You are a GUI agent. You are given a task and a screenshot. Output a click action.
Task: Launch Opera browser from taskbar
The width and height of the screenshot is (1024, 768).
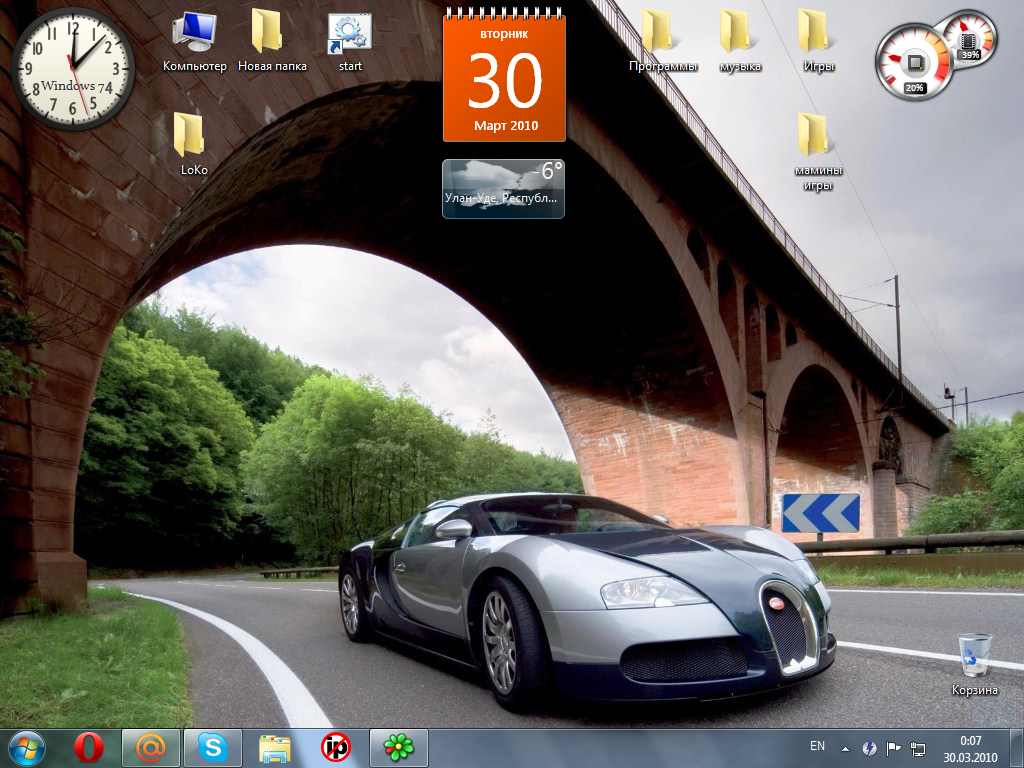tap(88, 747)
